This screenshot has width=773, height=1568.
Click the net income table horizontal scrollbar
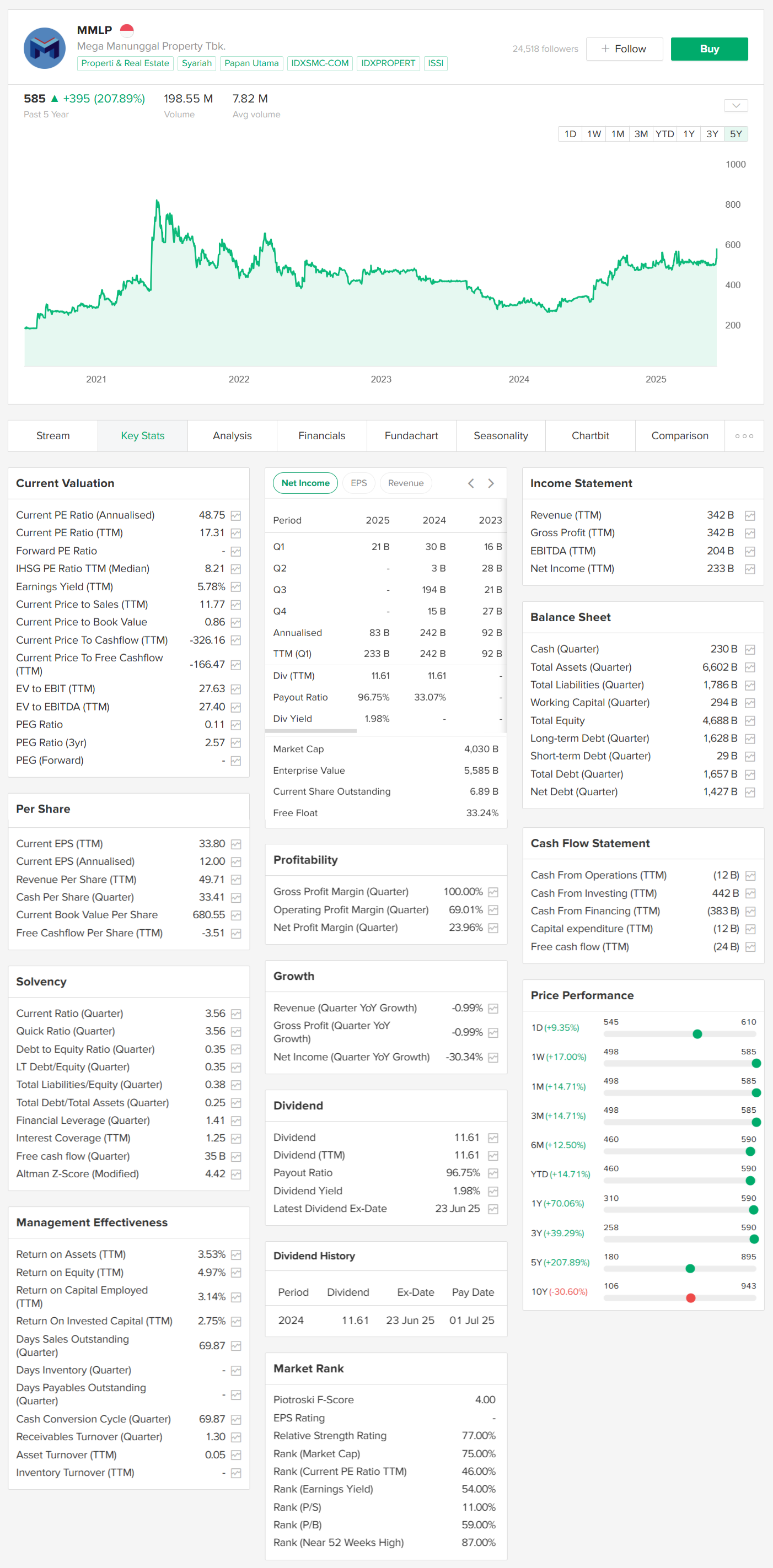312,731
